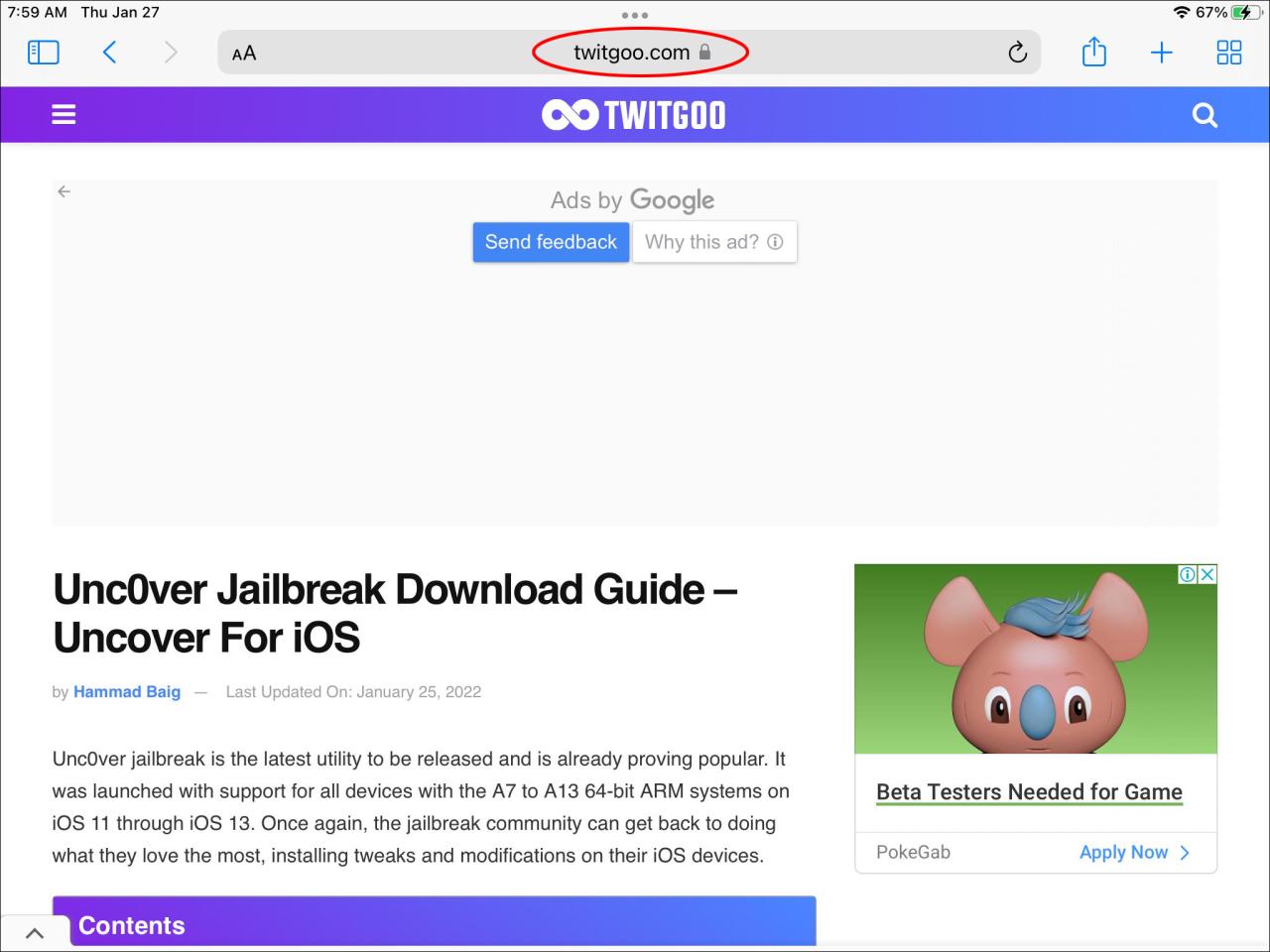Tap the three-dot multitasking control
This screenshot has height=952, width=1270.
(634, 15)
